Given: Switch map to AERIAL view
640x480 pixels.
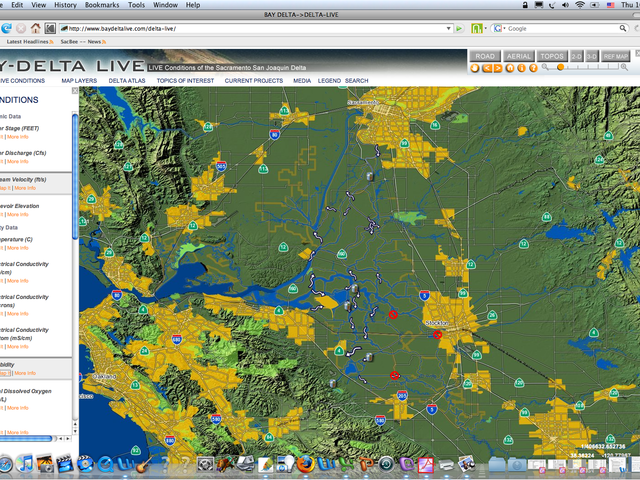Looking at the screenshot, I should [518, 56].
